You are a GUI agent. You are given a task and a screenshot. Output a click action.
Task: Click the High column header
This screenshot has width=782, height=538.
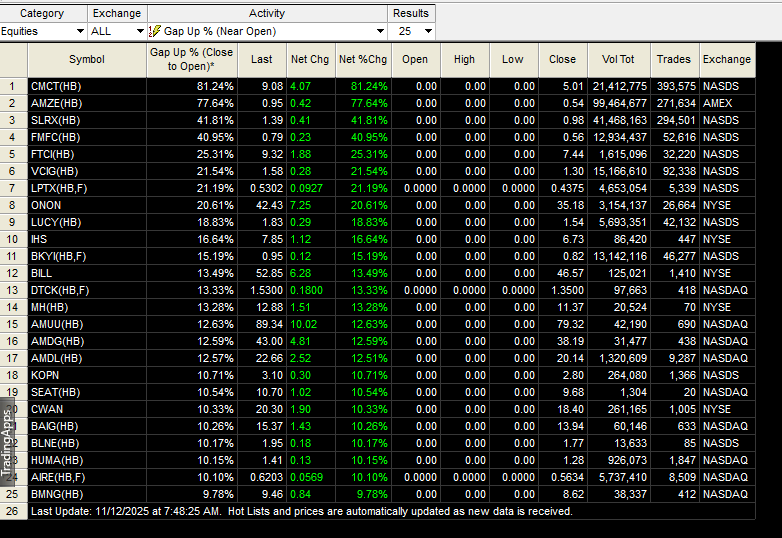[x=464, y=59]
